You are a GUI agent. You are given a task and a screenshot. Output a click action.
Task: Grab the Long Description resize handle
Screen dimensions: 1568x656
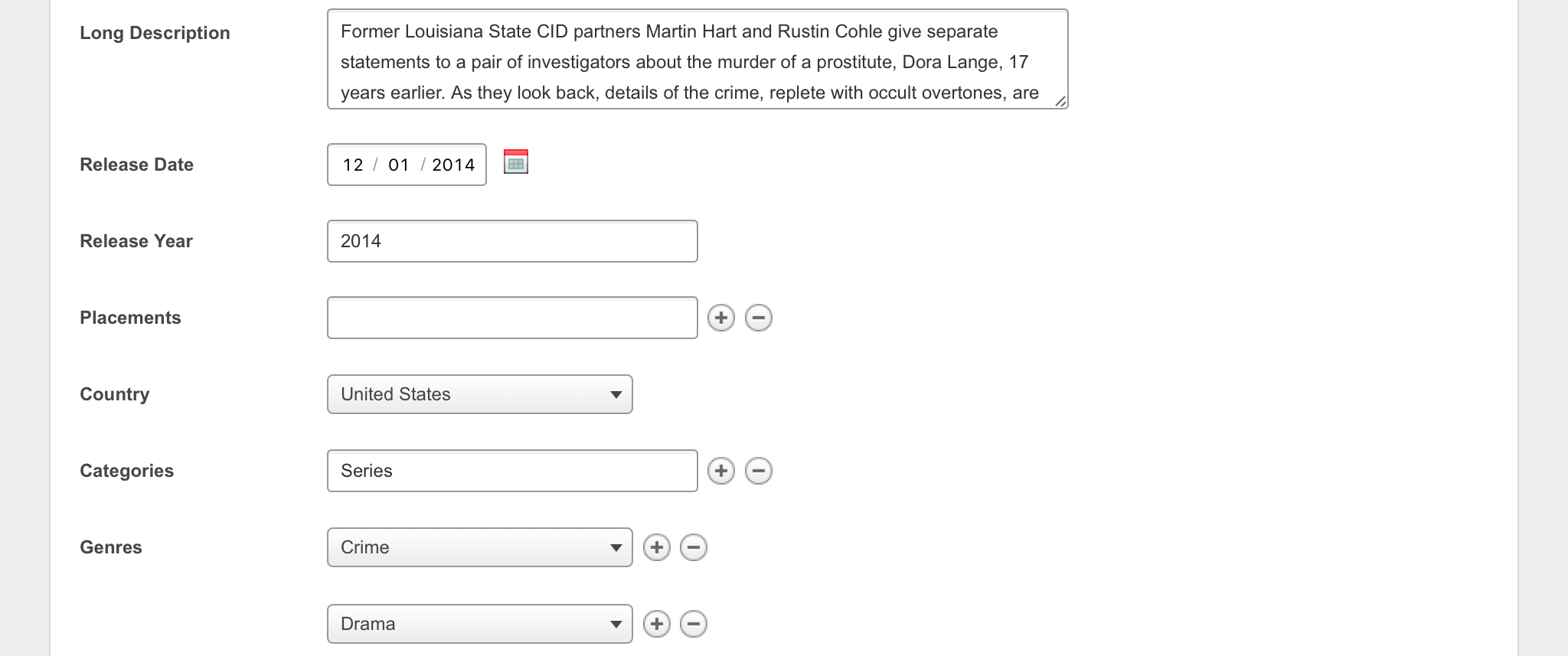tap(1060, 101)
